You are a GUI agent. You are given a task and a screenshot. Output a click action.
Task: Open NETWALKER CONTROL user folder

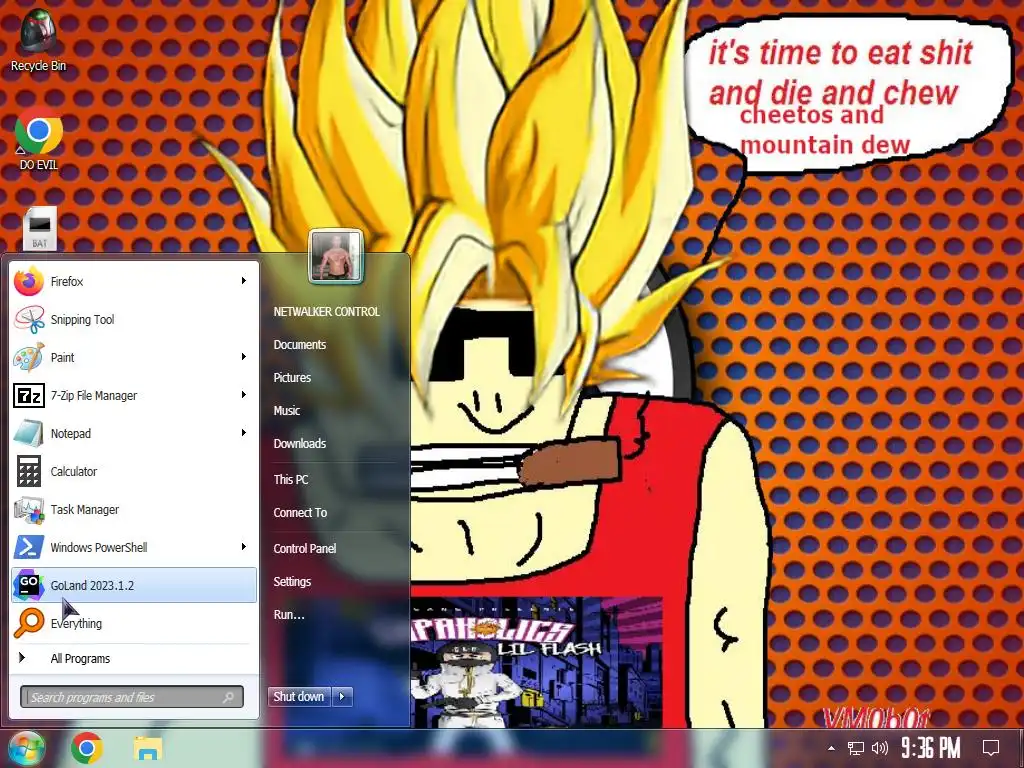click(327, 312)
